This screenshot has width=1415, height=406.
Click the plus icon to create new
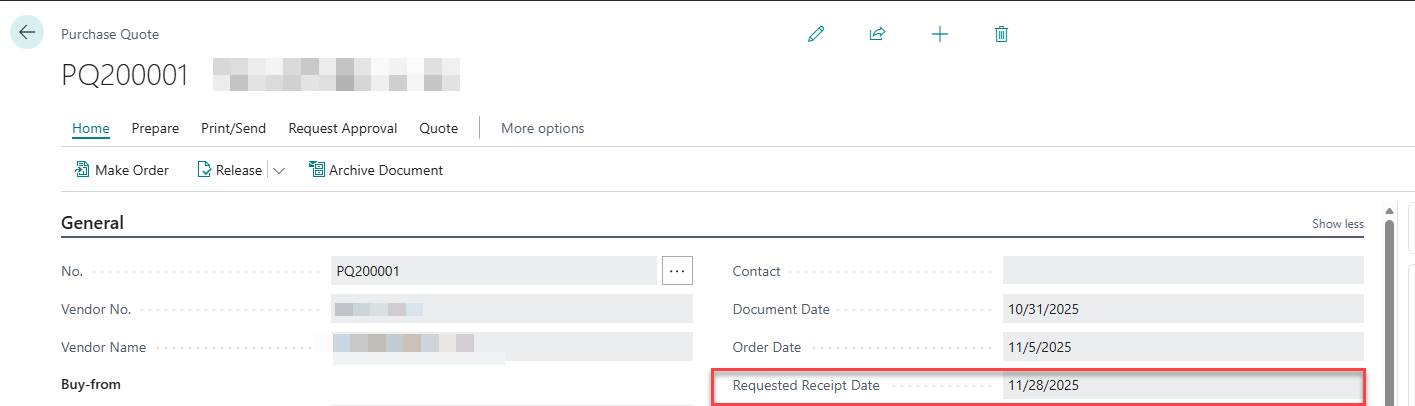[x=939, y=34]
